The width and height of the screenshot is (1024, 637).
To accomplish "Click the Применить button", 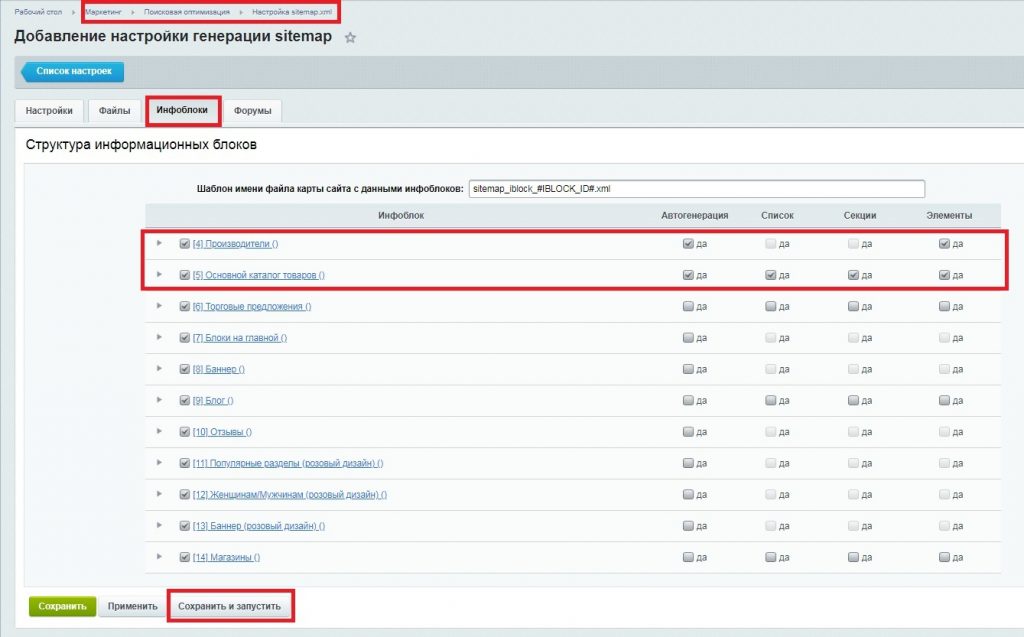I will pos(132,606).
